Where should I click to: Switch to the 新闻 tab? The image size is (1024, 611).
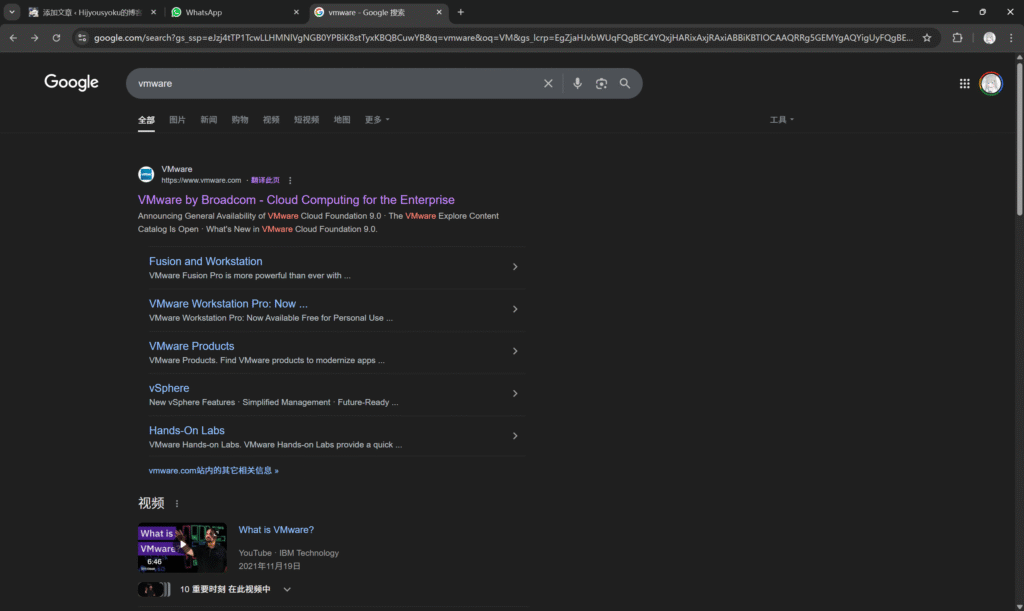pos(208,120)
